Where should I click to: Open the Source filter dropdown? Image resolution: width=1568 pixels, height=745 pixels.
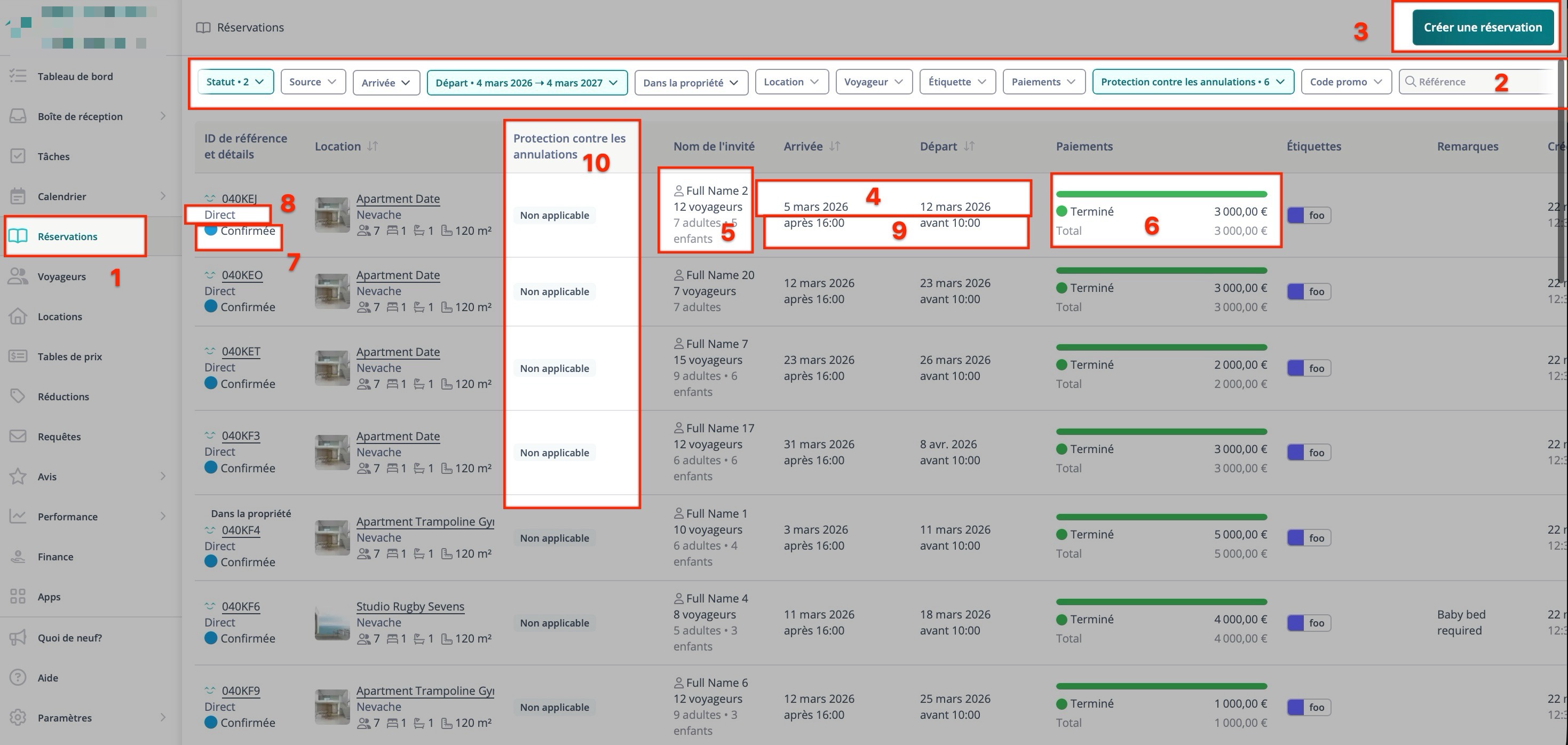pos(313,82)
